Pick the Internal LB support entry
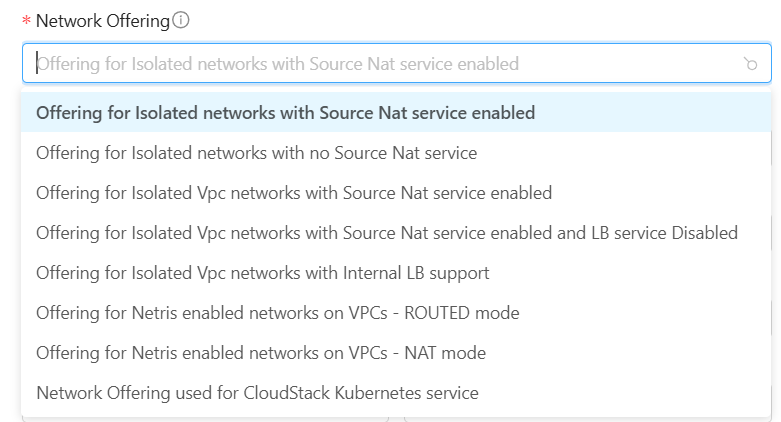This screenshot has height=422, width=781. coord(262,273)
